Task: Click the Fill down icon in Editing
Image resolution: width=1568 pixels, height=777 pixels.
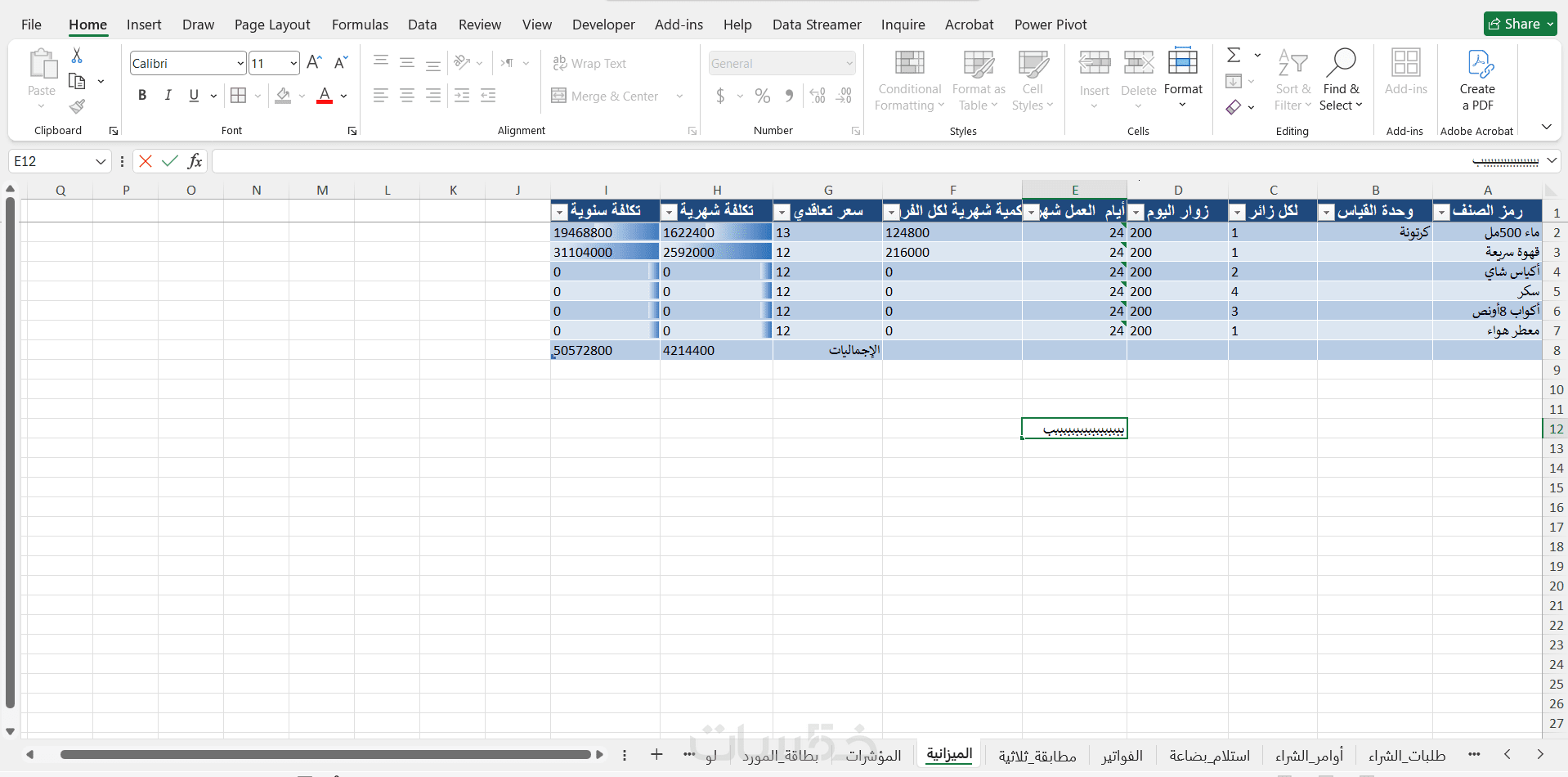Action: coord(1234,81)
